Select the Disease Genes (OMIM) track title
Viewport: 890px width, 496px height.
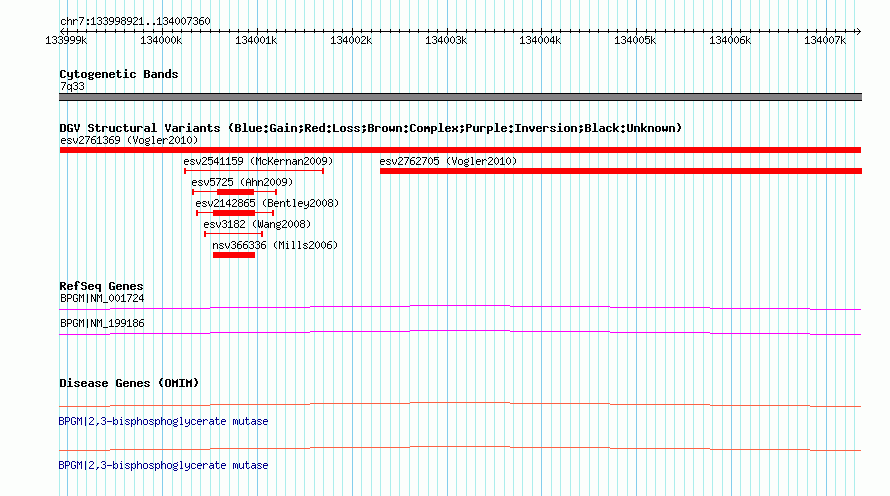coord(129,384)
